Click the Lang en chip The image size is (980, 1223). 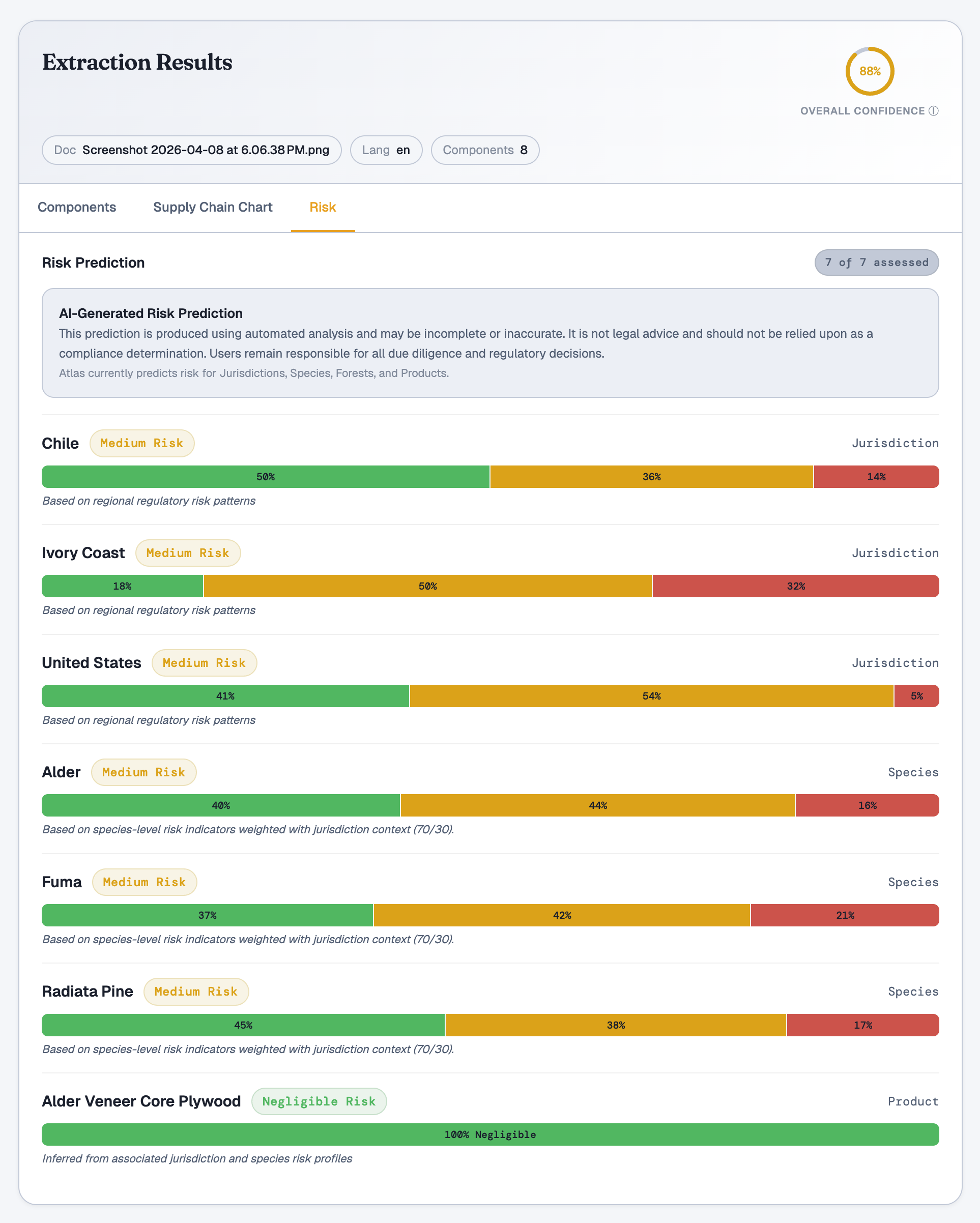click(386, 150)
